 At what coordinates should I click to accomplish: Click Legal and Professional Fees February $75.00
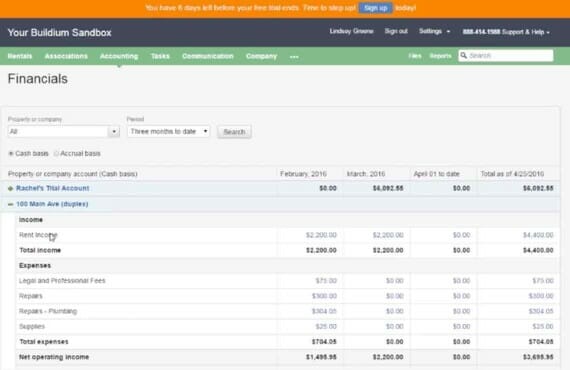tap(326, 281)
